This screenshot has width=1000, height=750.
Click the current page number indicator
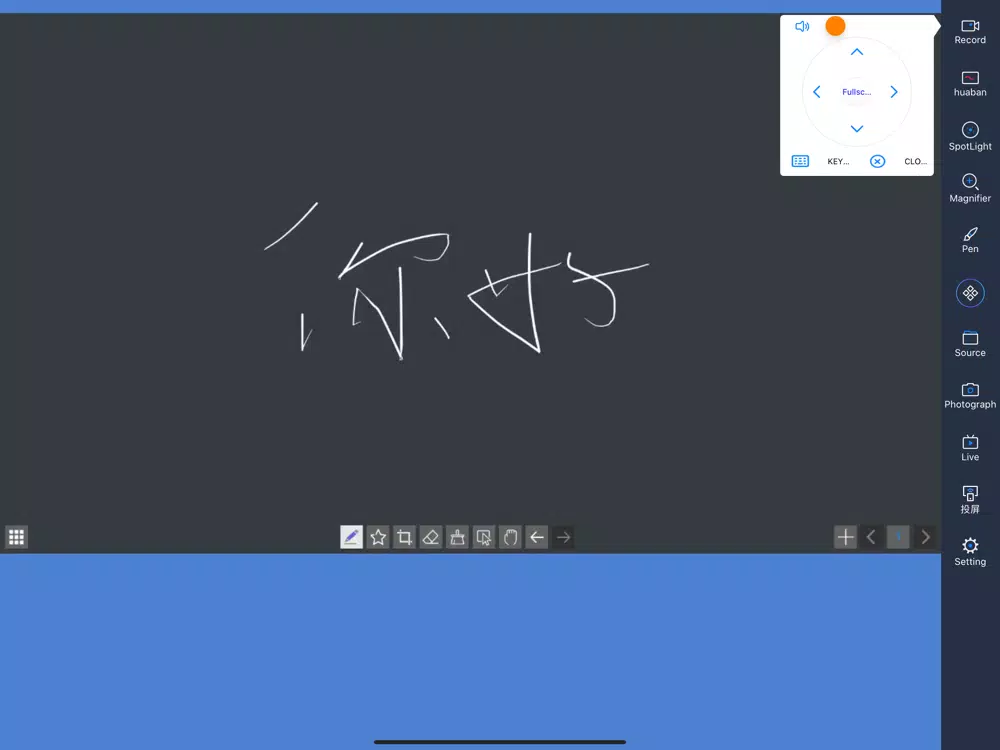[x=898, y=537]
